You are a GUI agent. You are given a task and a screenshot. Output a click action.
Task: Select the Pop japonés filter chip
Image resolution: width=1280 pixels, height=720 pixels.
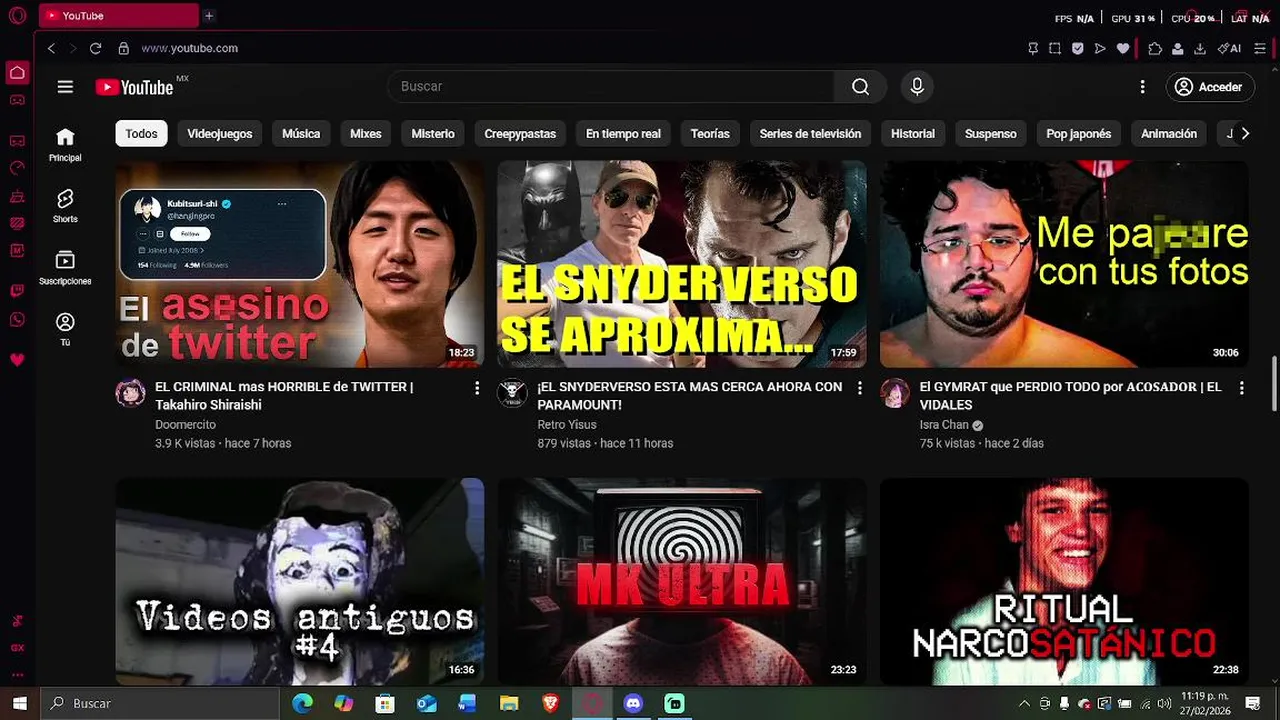(1078, 133)
